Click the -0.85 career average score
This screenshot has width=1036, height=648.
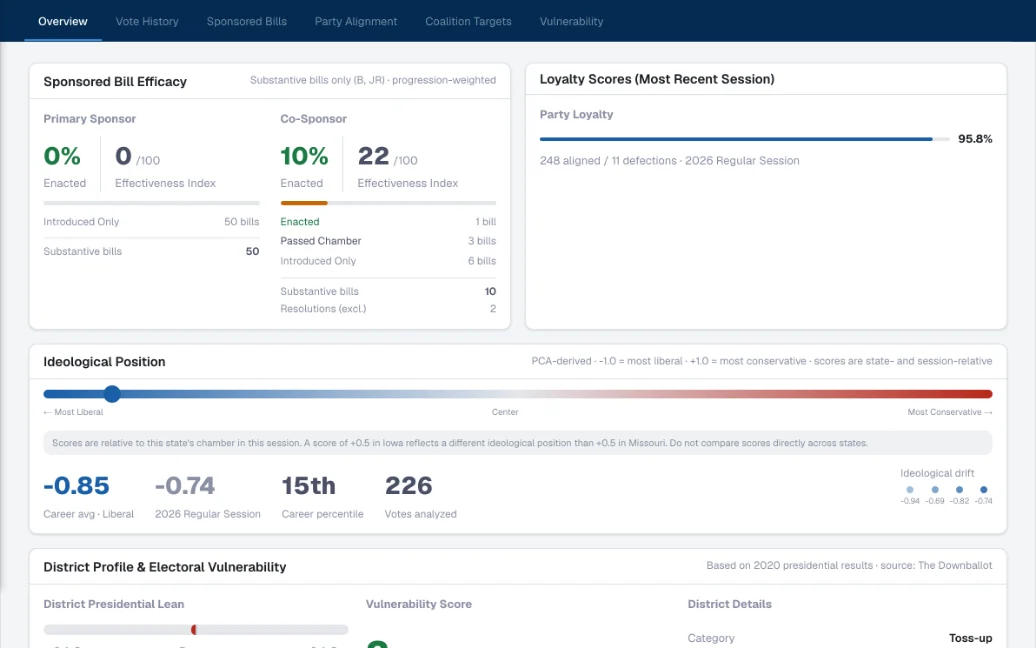77,486
